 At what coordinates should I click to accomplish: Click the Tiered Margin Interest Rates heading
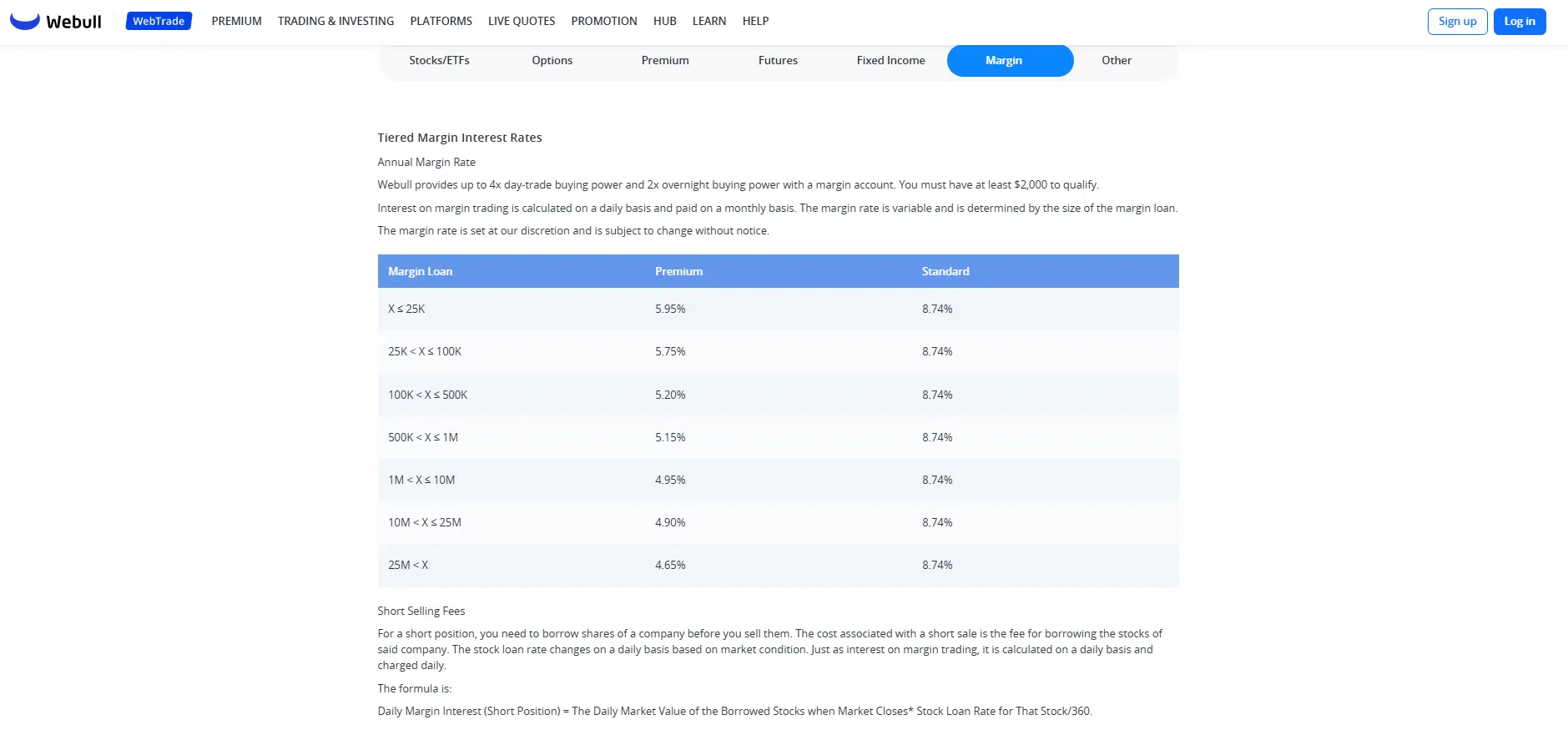point(460,138)
